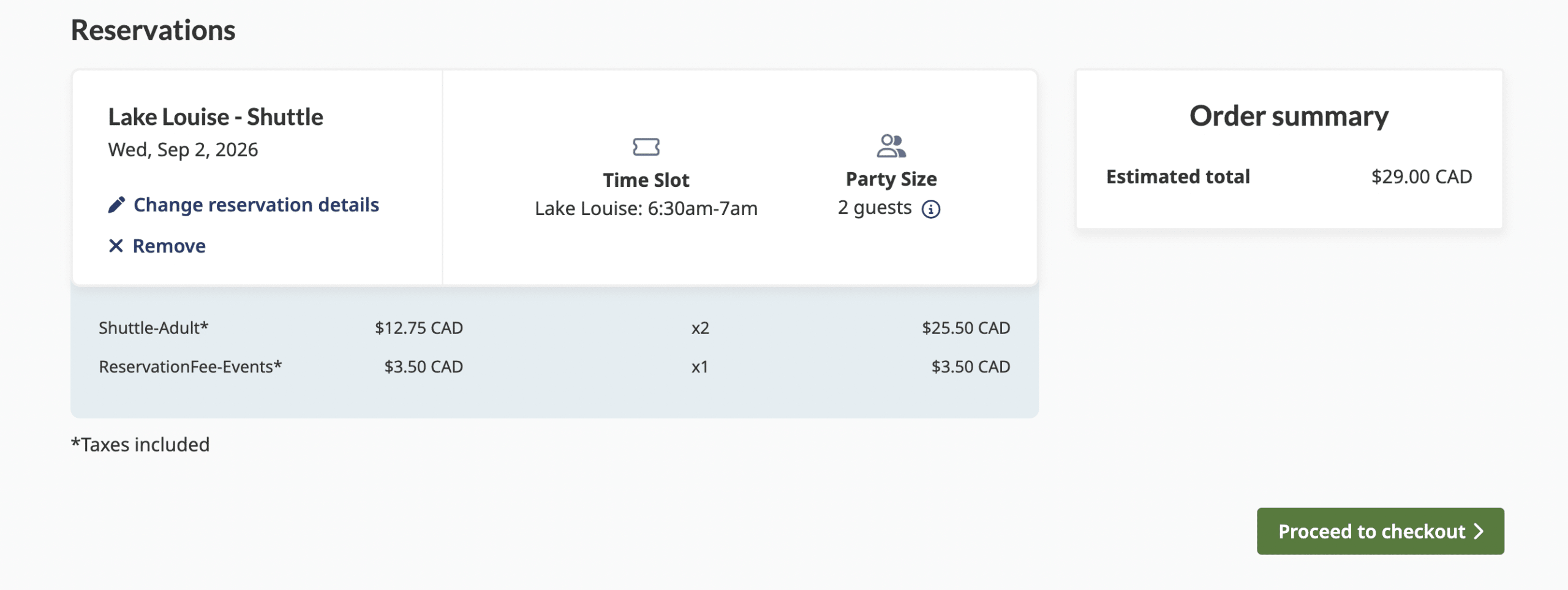Click the chevron arrow on checkout button
1568x590 pixels.
pos(1479,531)
